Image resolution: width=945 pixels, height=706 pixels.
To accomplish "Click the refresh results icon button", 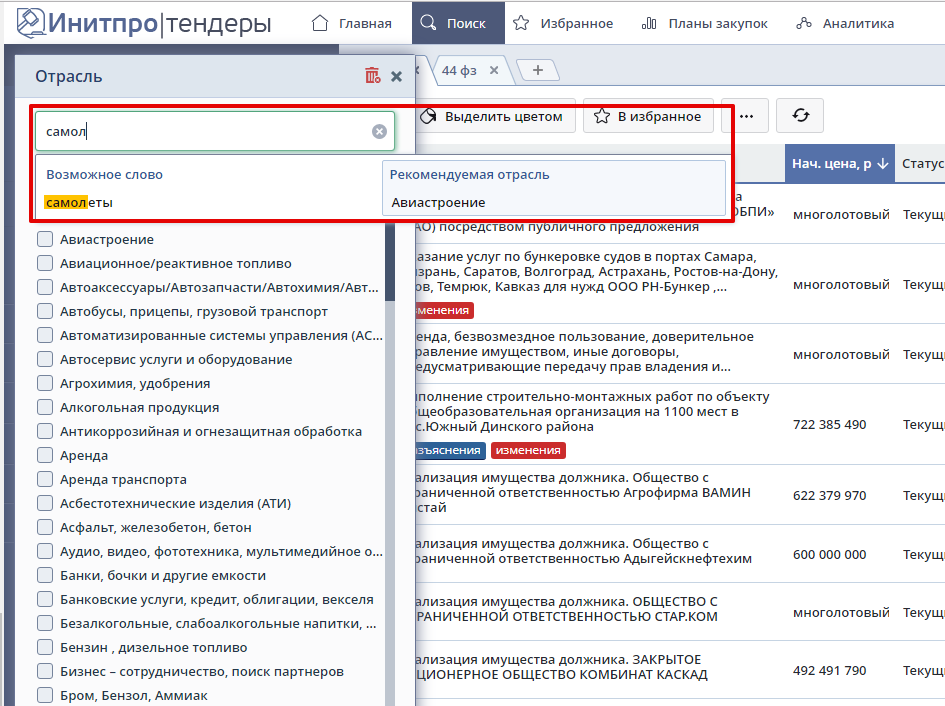I will (x=800, y=116).
